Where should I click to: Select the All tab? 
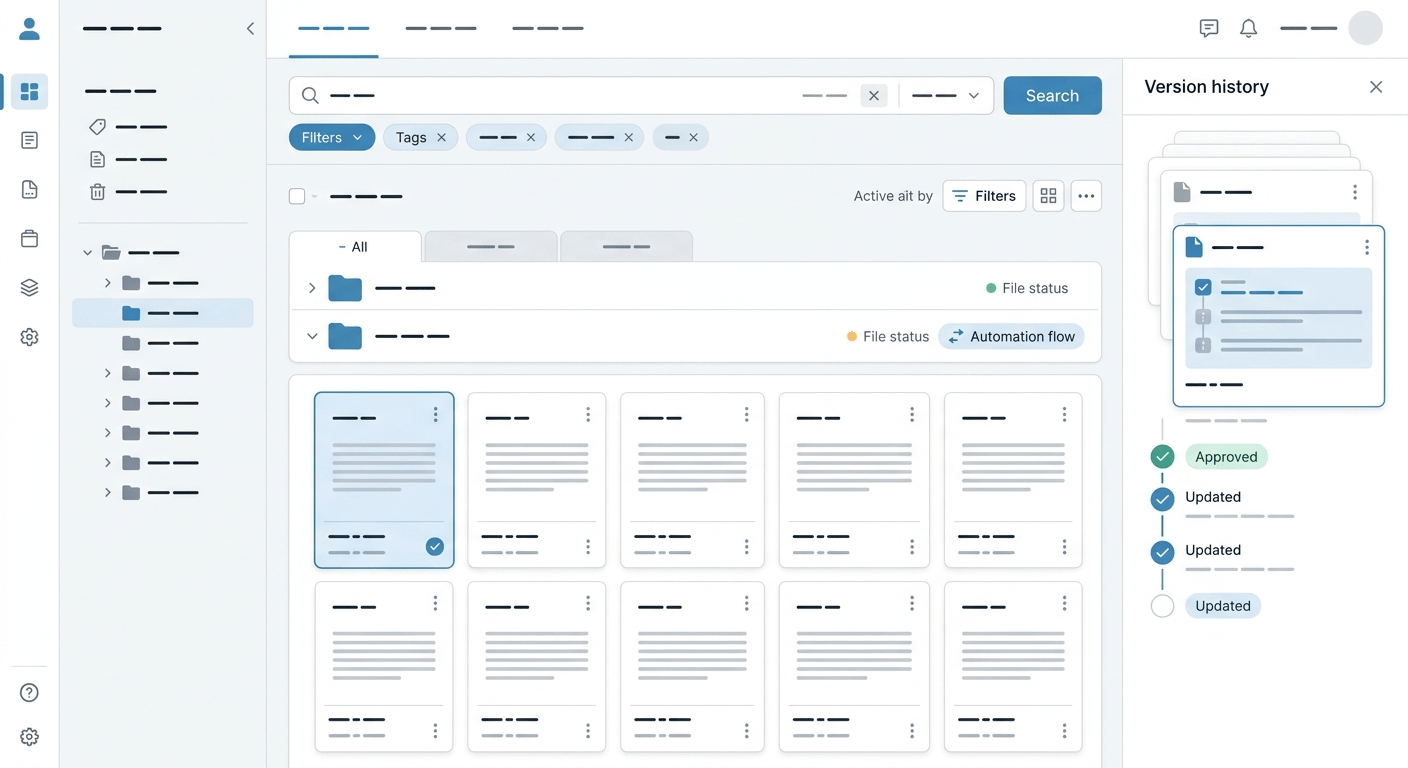[x=355, y=247]
